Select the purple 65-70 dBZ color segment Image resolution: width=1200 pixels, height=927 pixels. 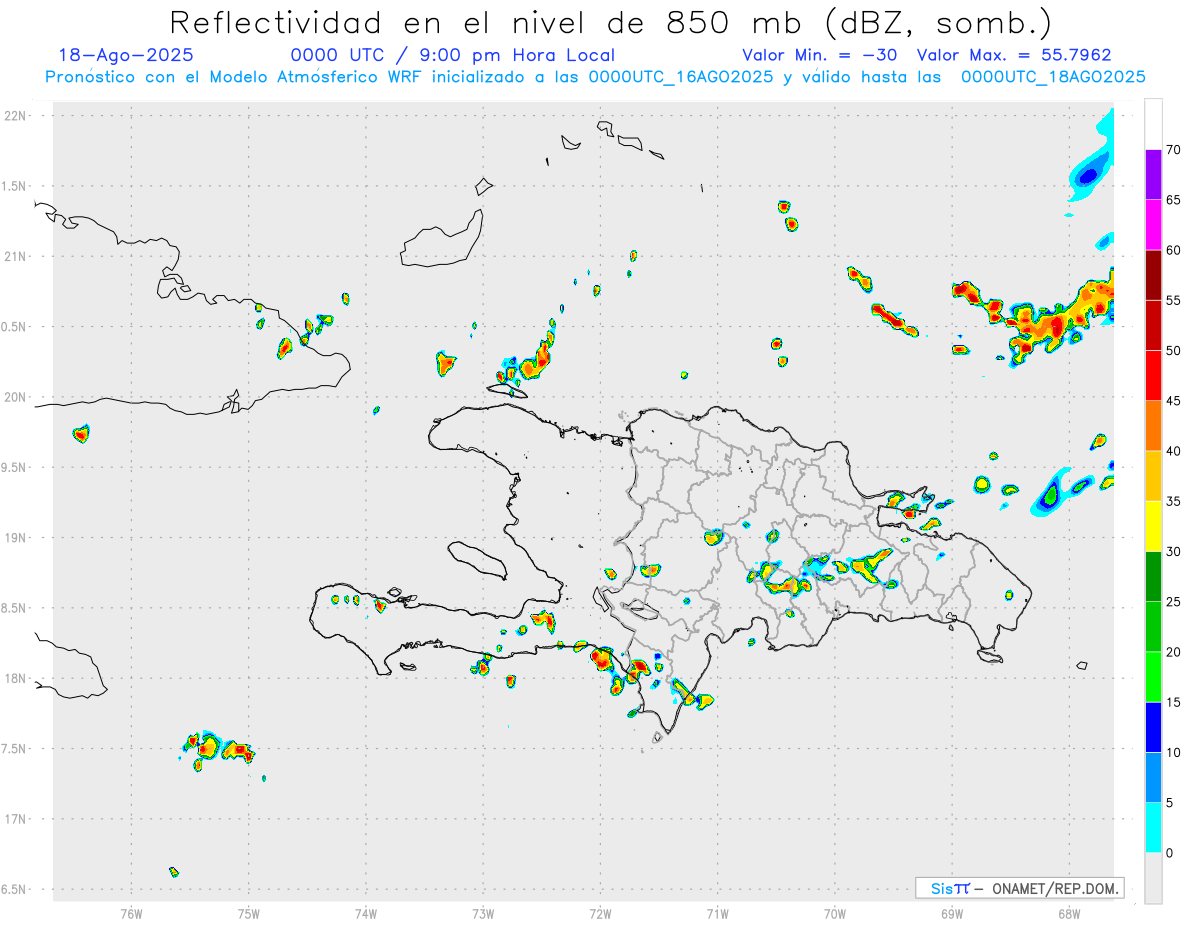coord(1153,174)
